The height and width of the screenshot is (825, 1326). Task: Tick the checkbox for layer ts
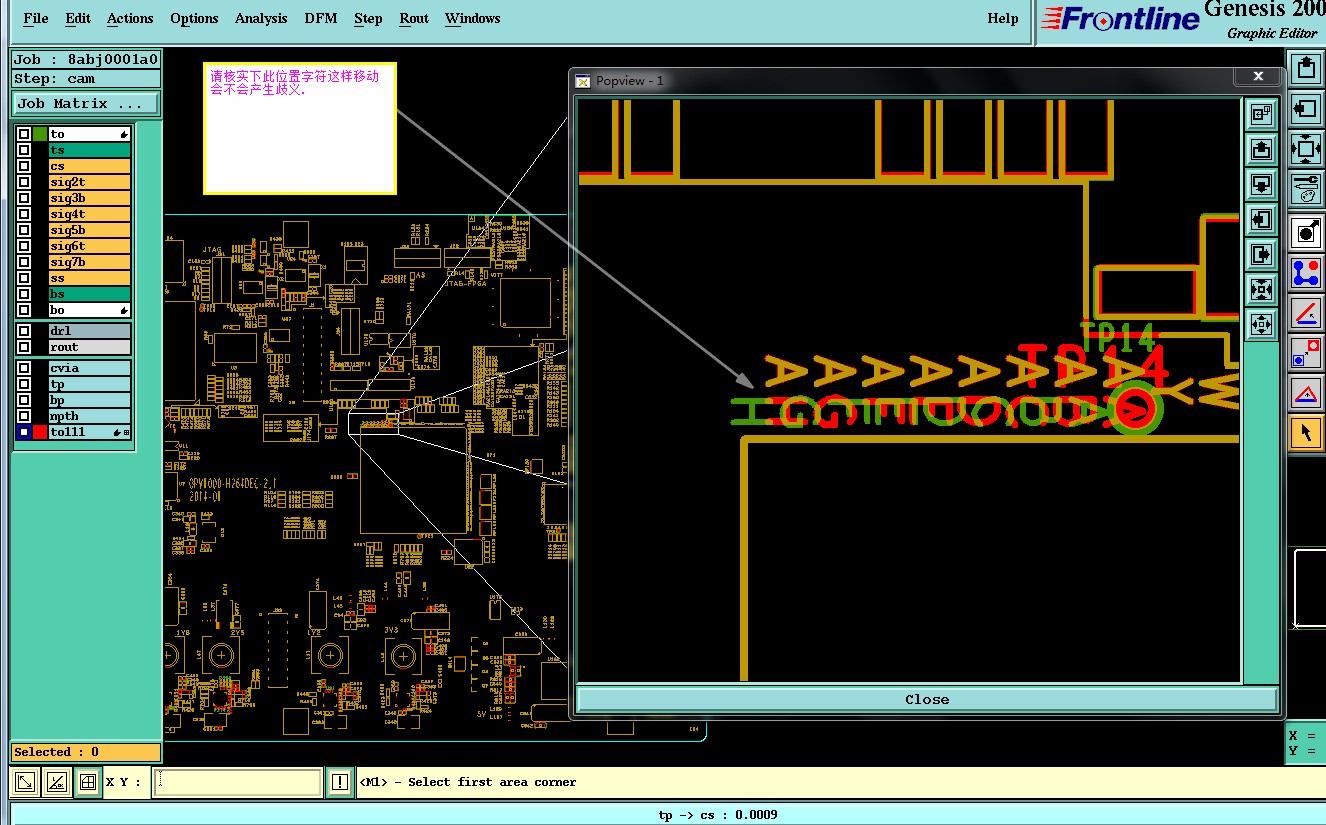[x=24, y=150]
